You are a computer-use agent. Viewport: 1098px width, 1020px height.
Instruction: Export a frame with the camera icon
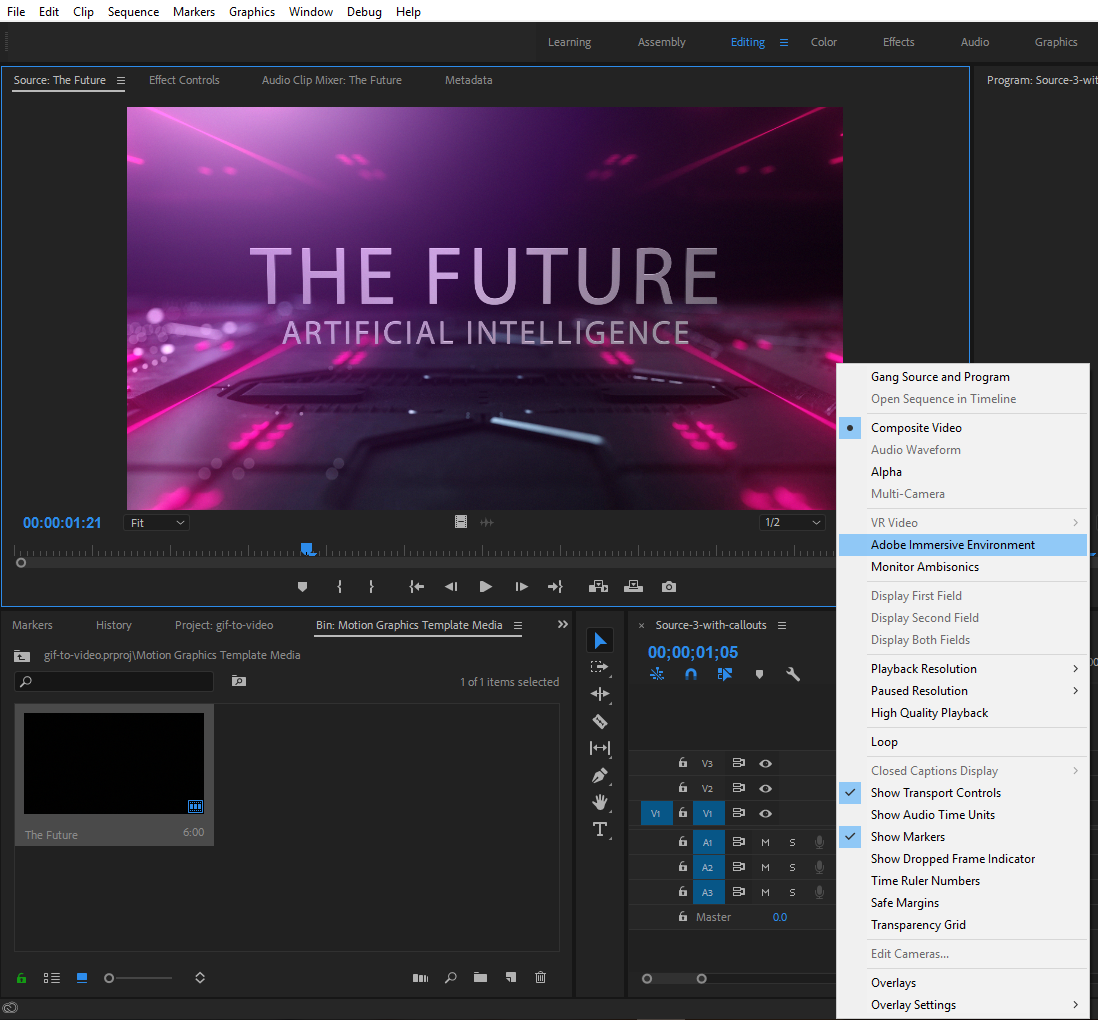point(668,587)
